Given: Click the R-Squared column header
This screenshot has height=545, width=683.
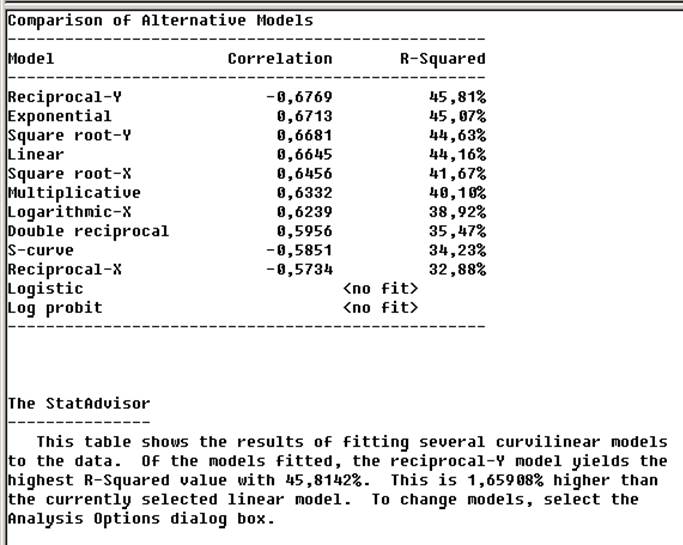Looking at the screenshot, I should click(x=443, y=59).
